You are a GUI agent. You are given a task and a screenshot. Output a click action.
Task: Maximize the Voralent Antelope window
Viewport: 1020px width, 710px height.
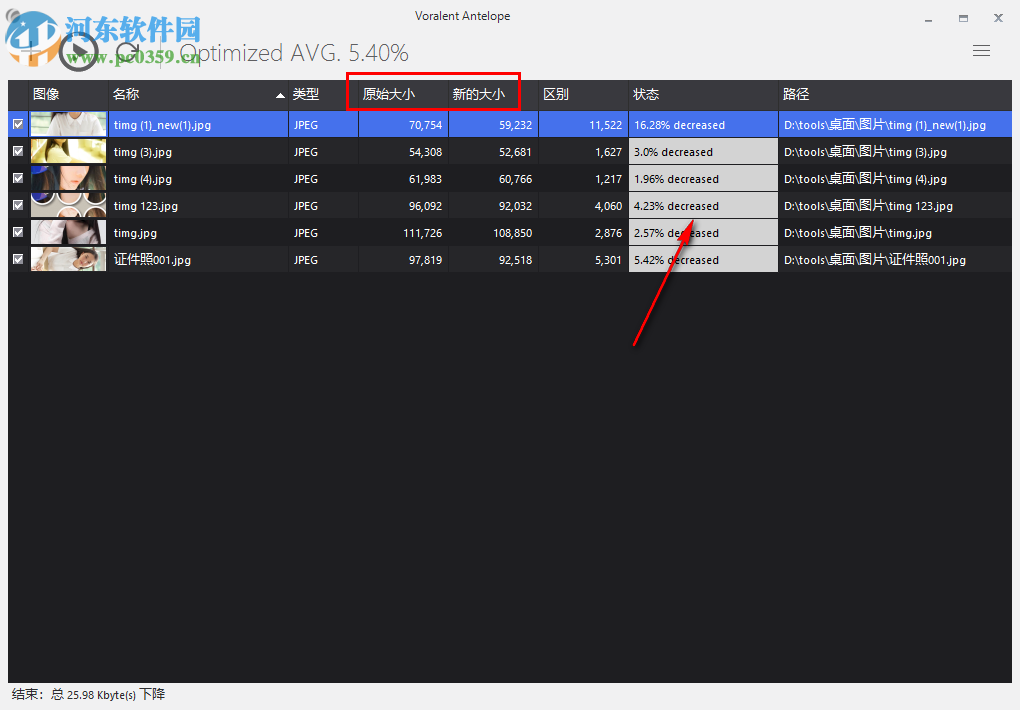click(963, 18)
